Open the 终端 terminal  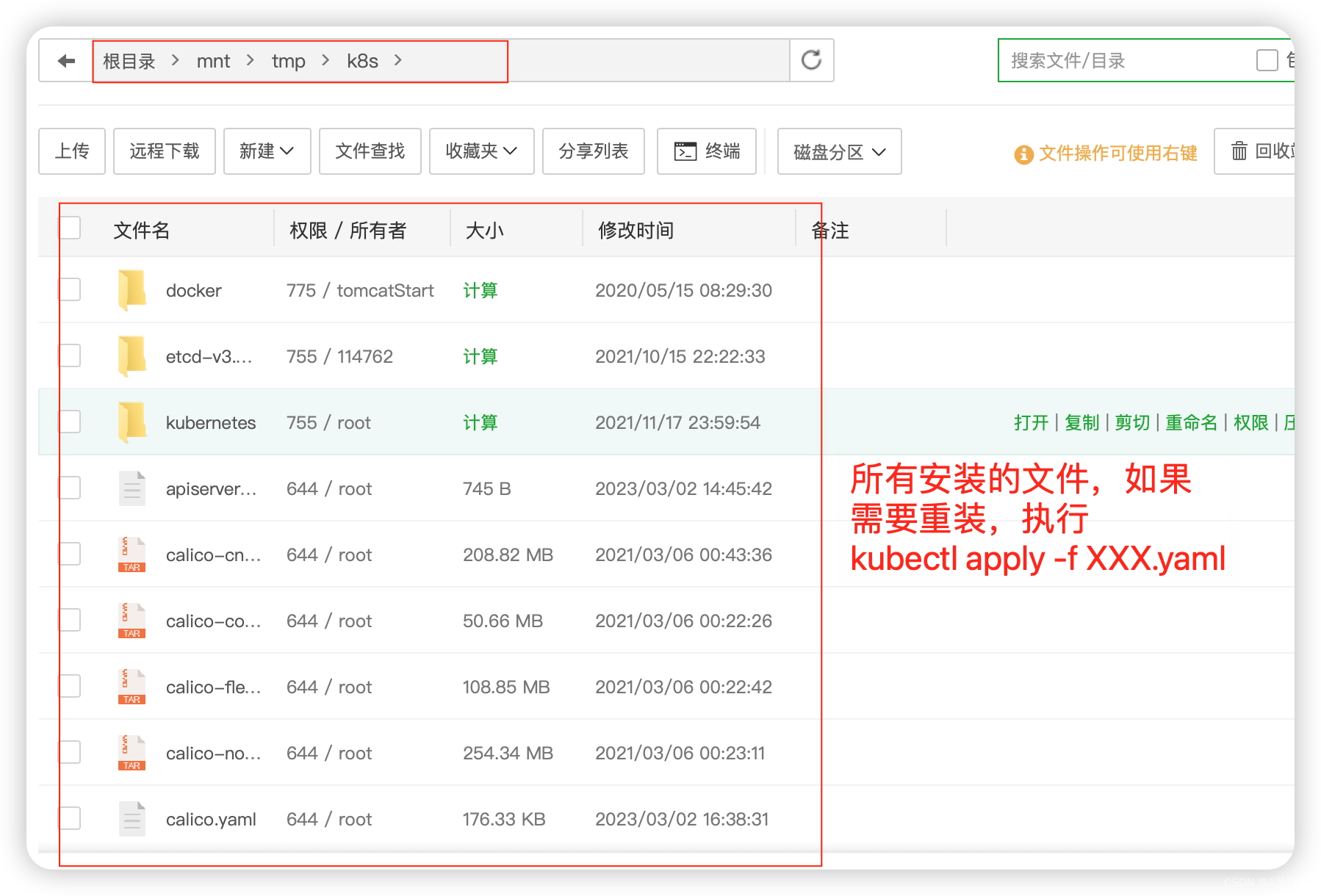(707, 151)
